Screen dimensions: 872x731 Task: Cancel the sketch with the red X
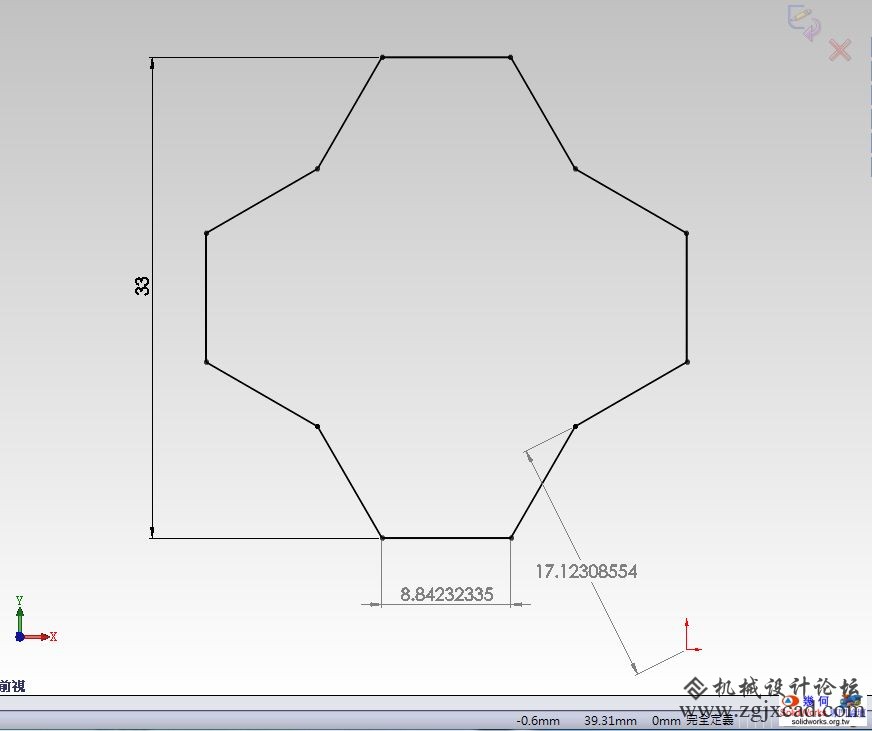[x=840, y=50]
